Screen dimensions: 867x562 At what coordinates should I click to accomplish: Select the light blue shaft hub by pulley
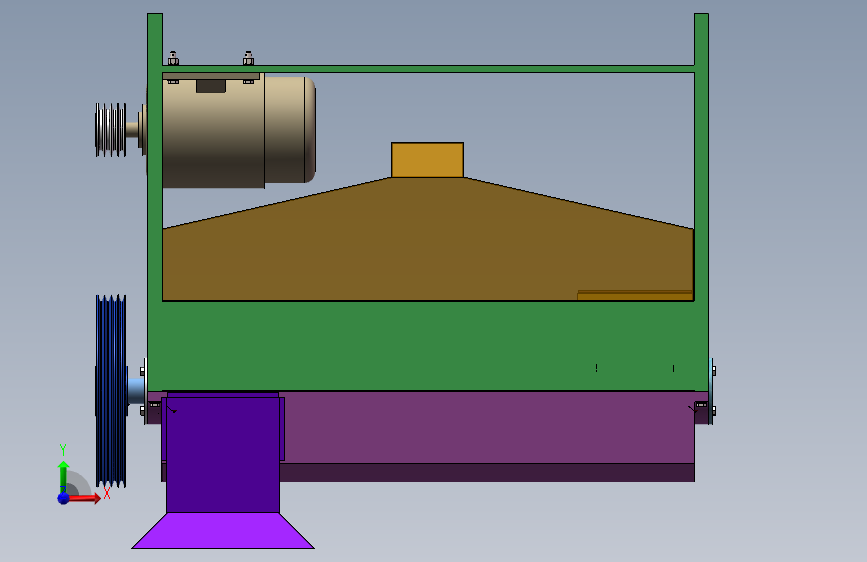click(x=136, y=391)
